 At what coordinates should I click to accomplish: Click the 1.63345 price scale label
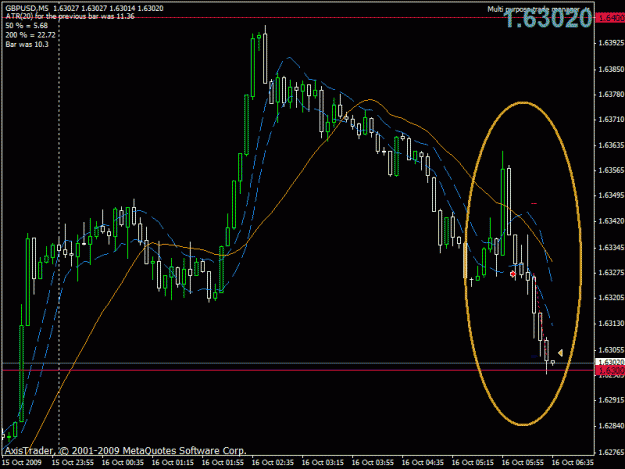pos(611,248)
